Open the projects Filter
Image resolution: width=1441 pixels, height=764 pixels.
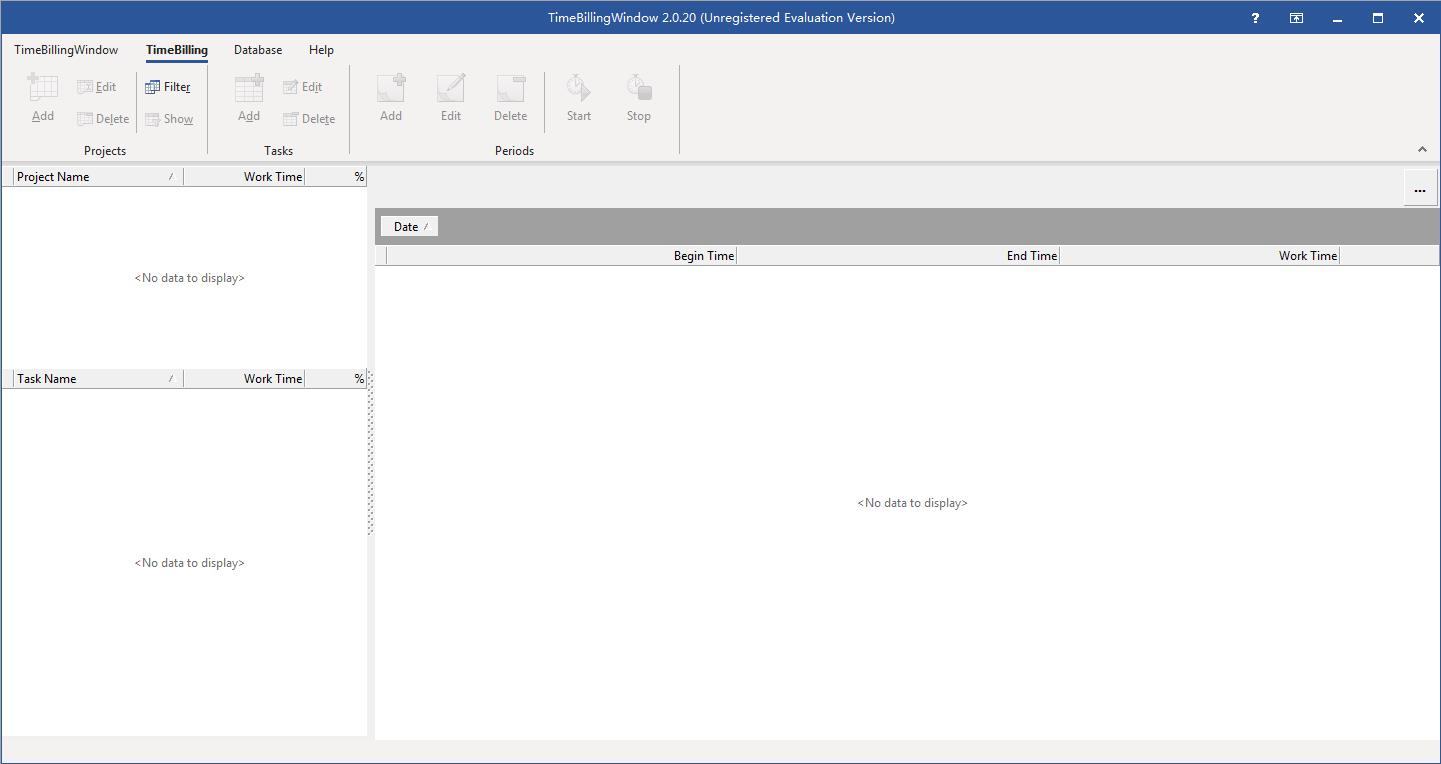point(168,87)
